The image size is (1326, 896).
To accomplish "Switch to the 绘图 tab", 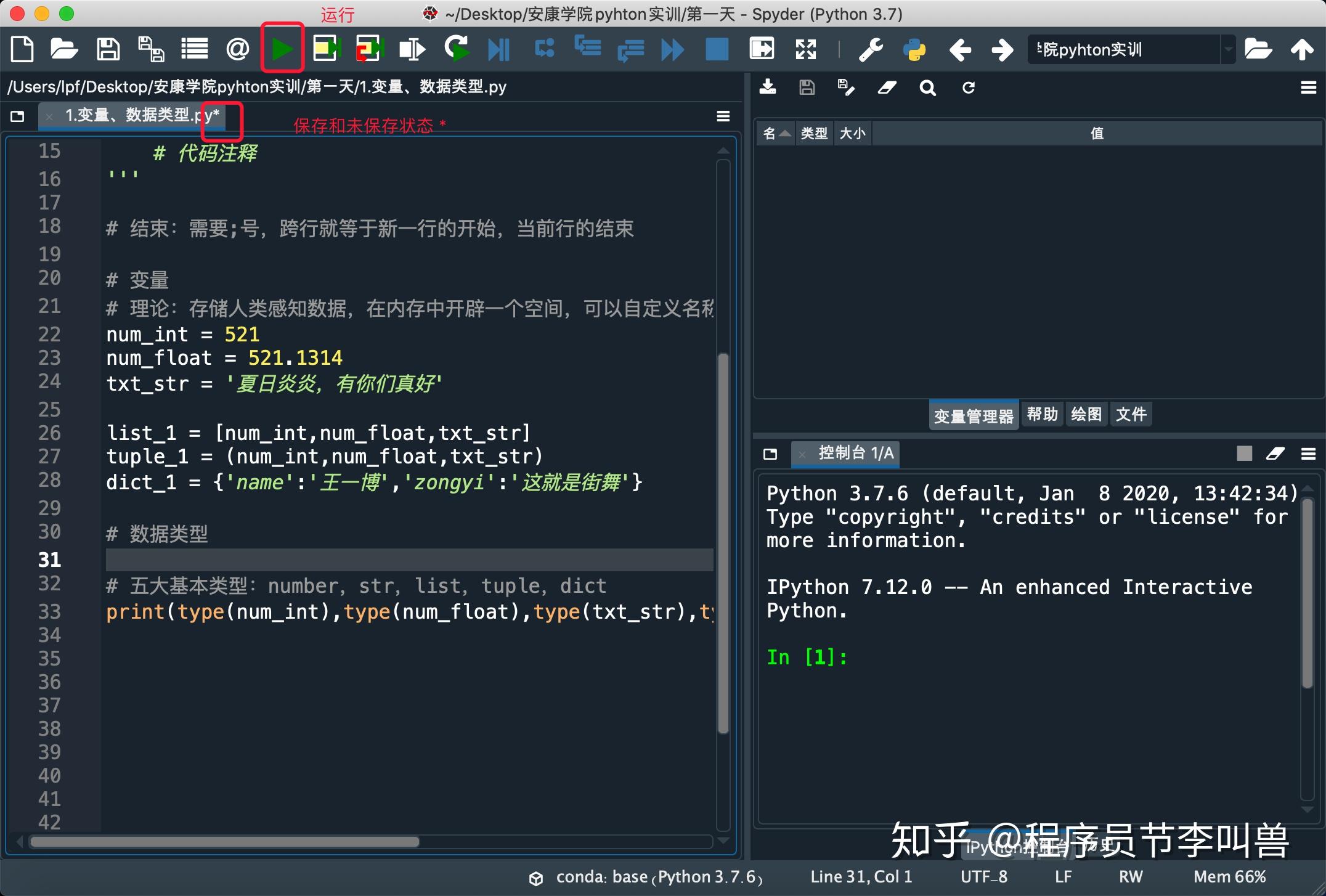I will pos(1086,414).
